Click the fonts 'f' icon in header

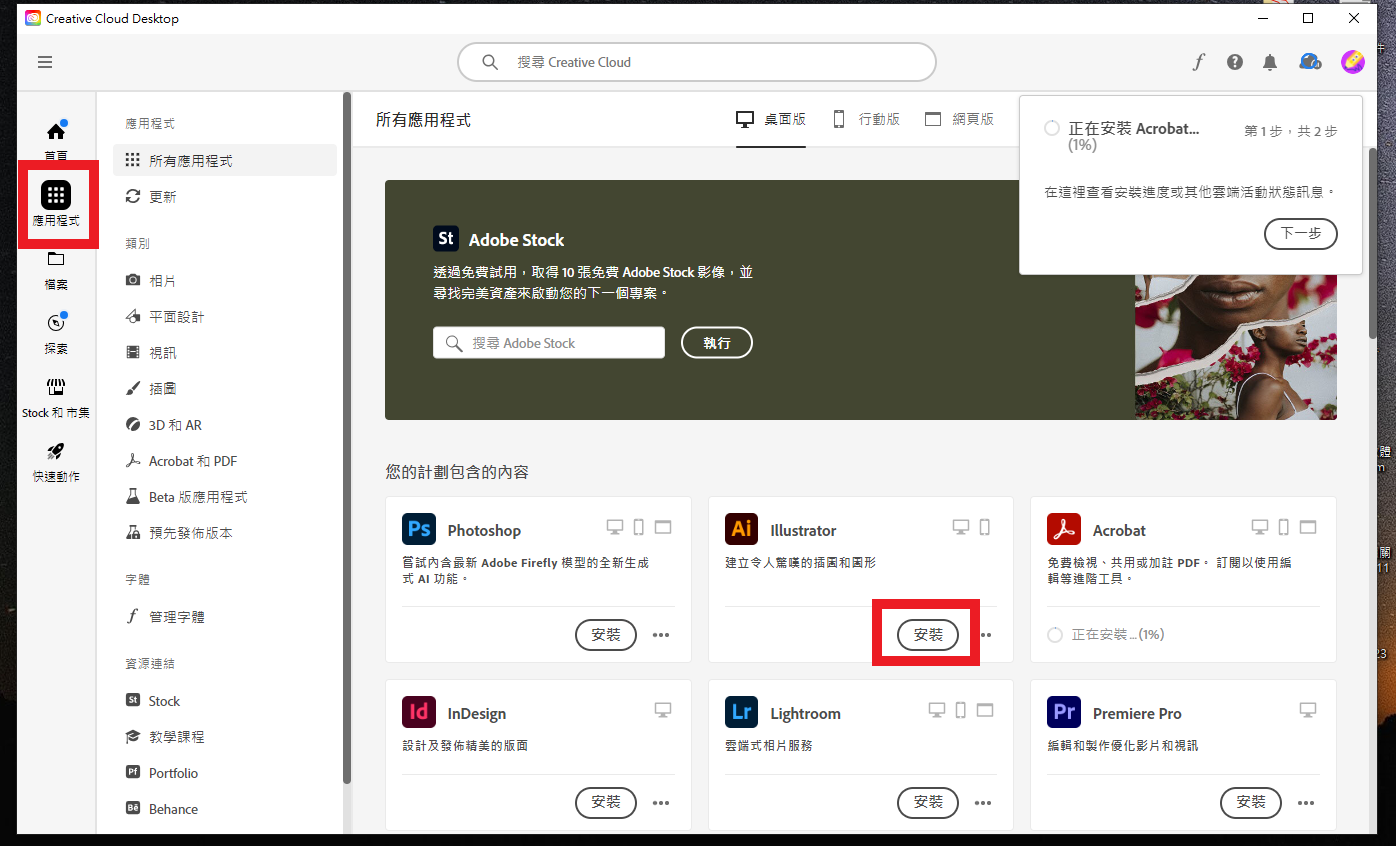tap(1199, 62)
